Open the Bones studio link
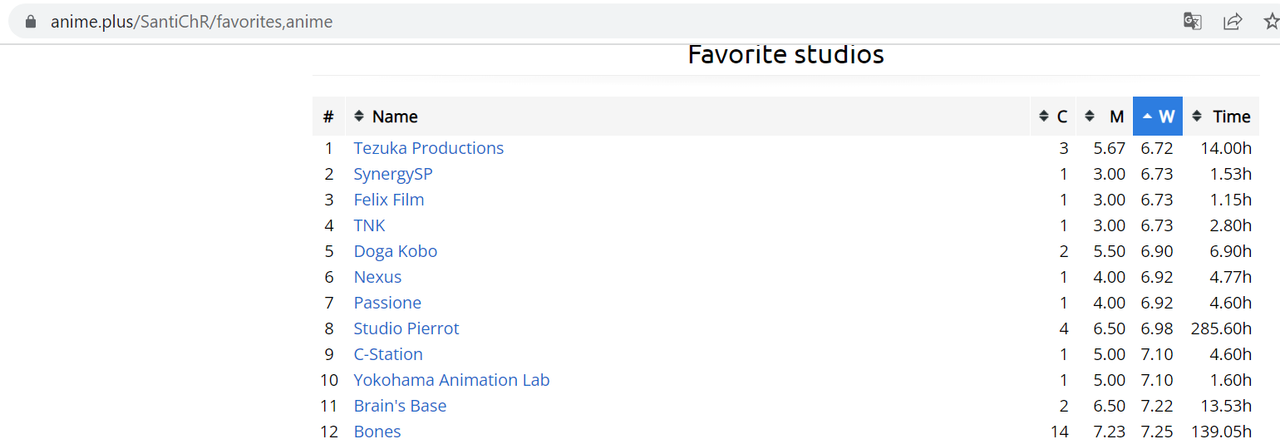The image size is (1280, 445). coord(377,432)
